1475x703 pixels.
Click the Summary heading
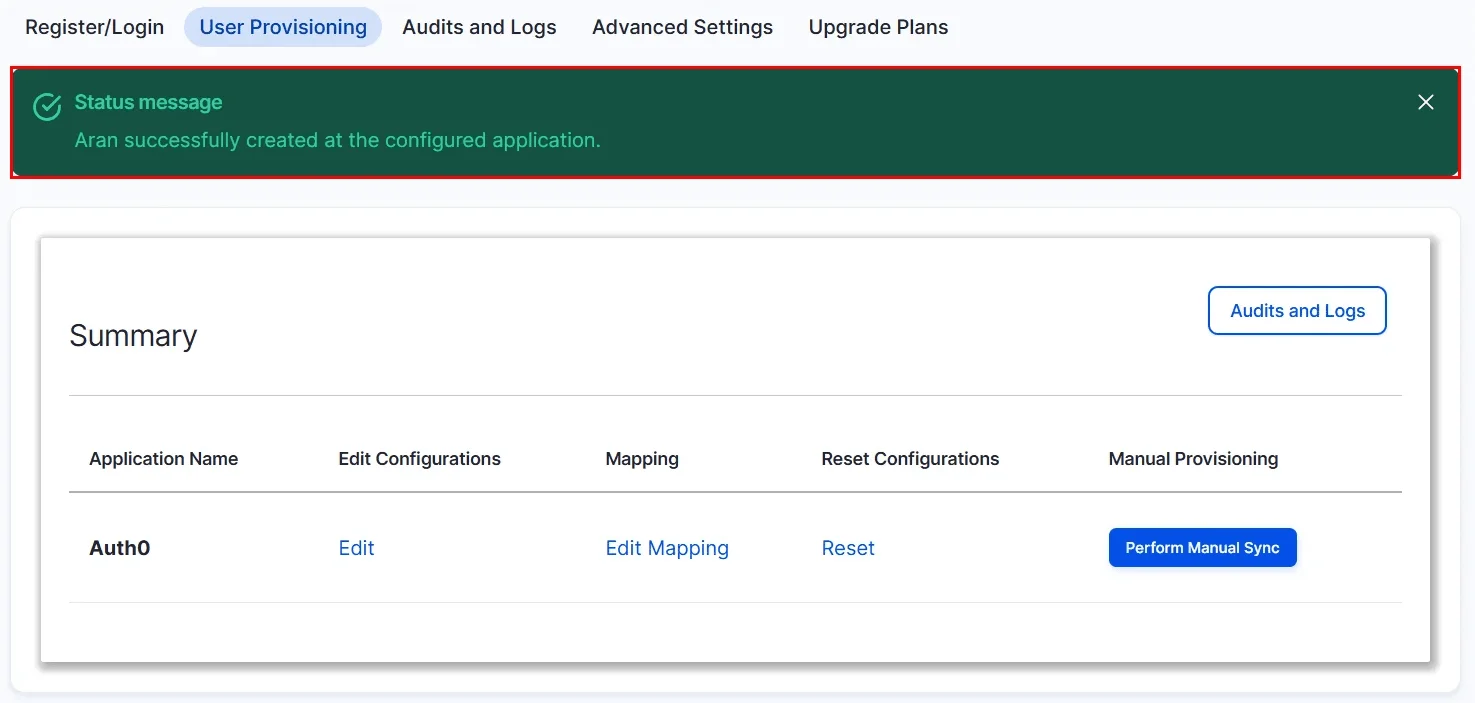[x=133, y=336]
